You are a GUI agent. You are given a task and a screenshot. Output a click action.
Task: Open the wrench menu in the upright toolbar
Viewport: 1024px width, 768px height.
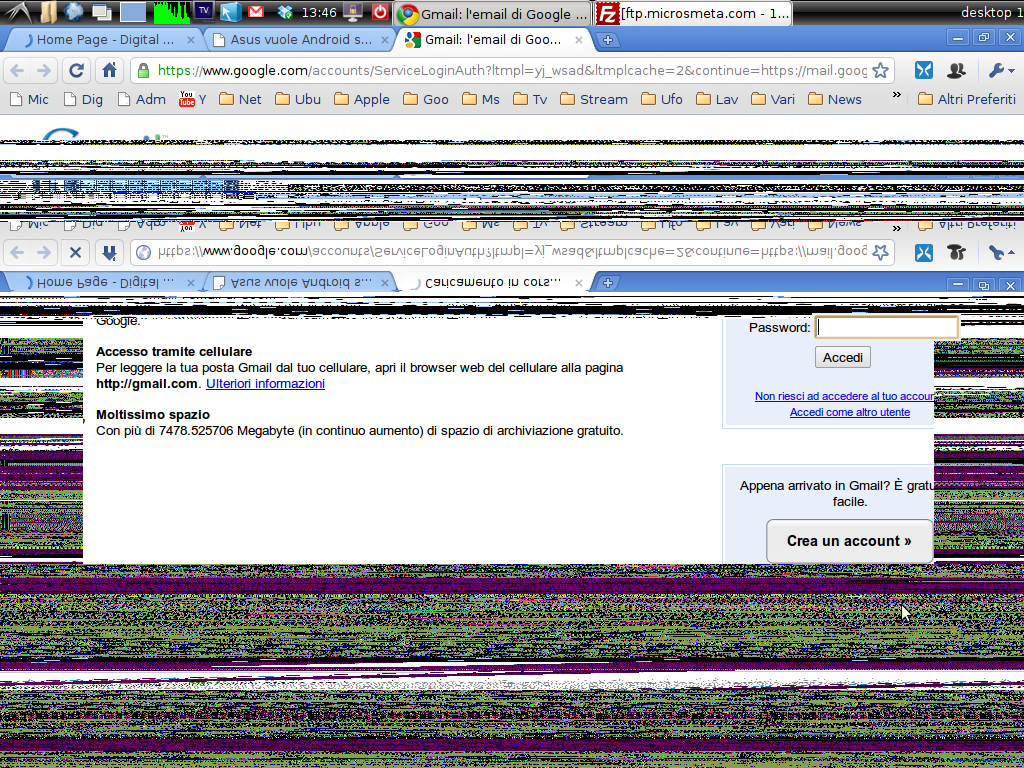tap(1001, 70)
